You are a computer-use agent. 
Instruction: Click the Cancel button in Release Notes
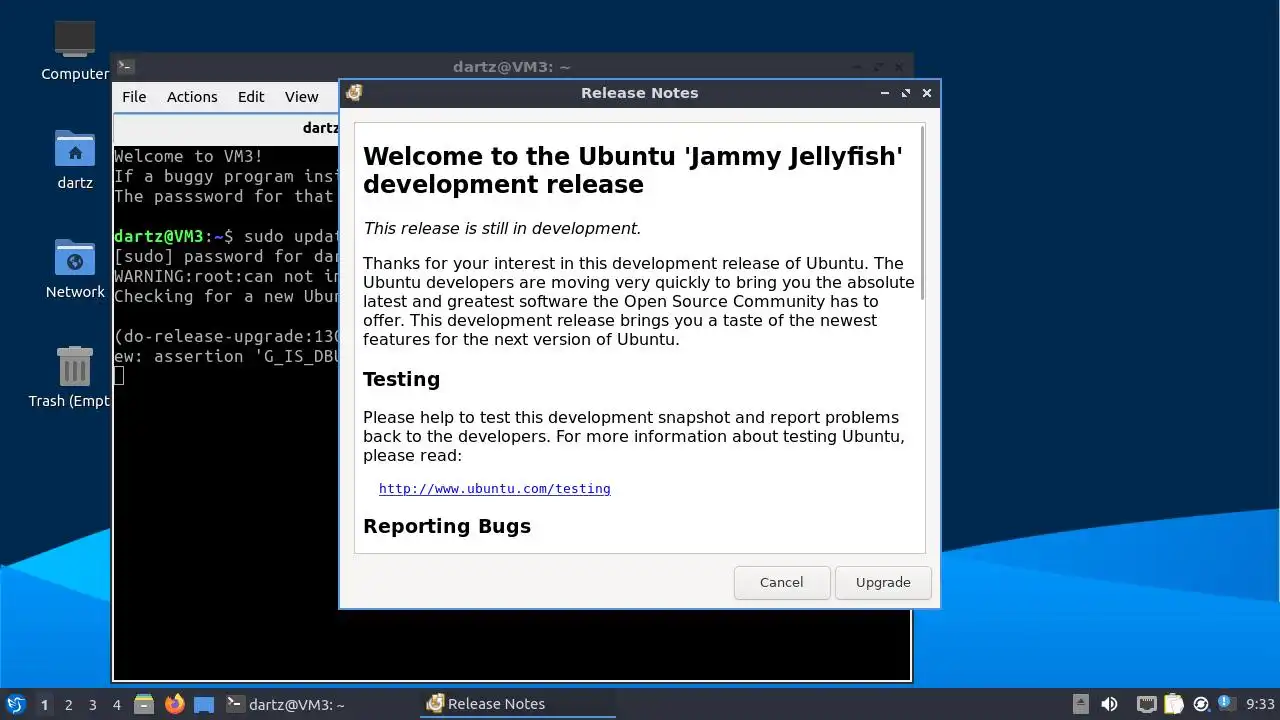coord(781,582)
